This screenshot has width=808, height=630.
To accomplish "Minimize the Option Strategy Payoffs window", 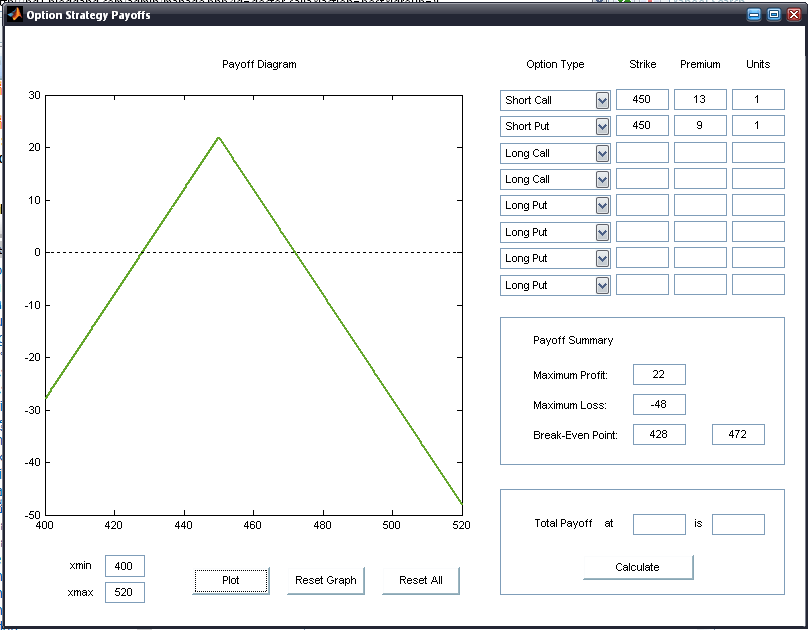I will click(x=754, y=14).
